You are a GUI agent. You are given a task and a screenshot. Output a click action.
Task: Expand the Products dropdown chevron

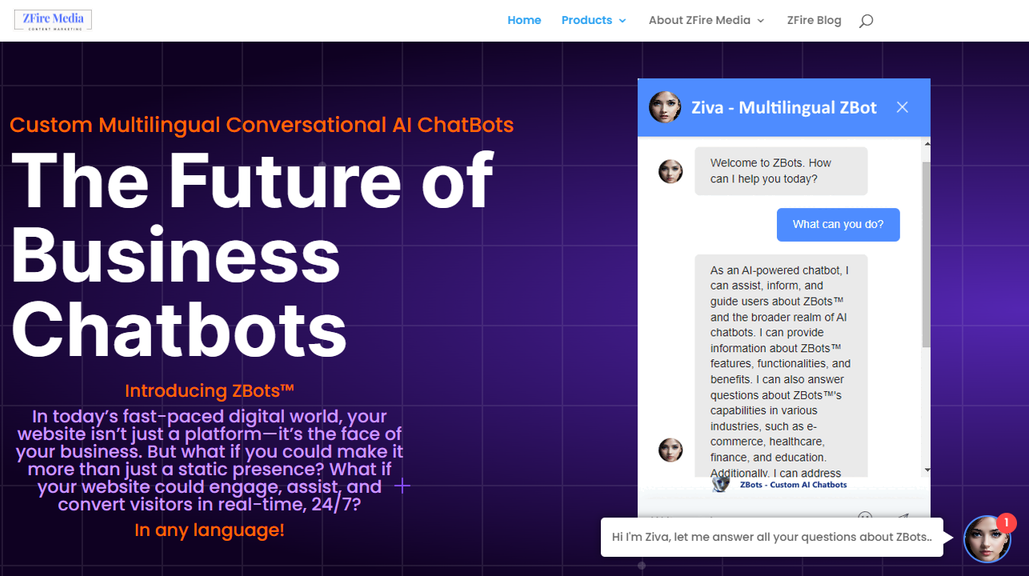pos(622,21)
